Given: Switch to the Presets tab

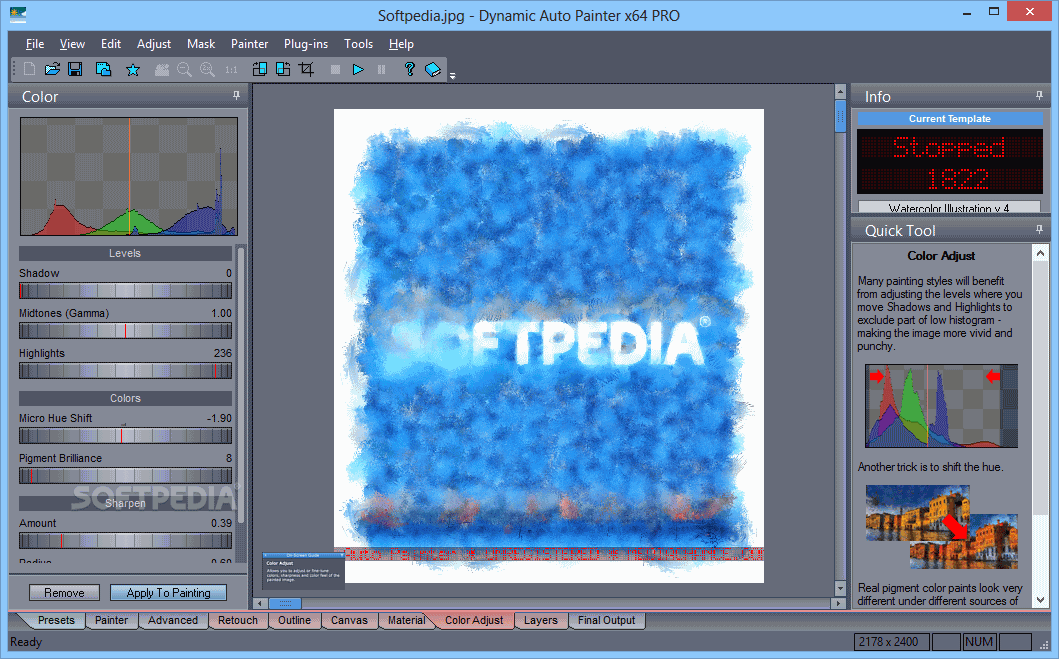Looking at the screenshot, I should [56, 620].
